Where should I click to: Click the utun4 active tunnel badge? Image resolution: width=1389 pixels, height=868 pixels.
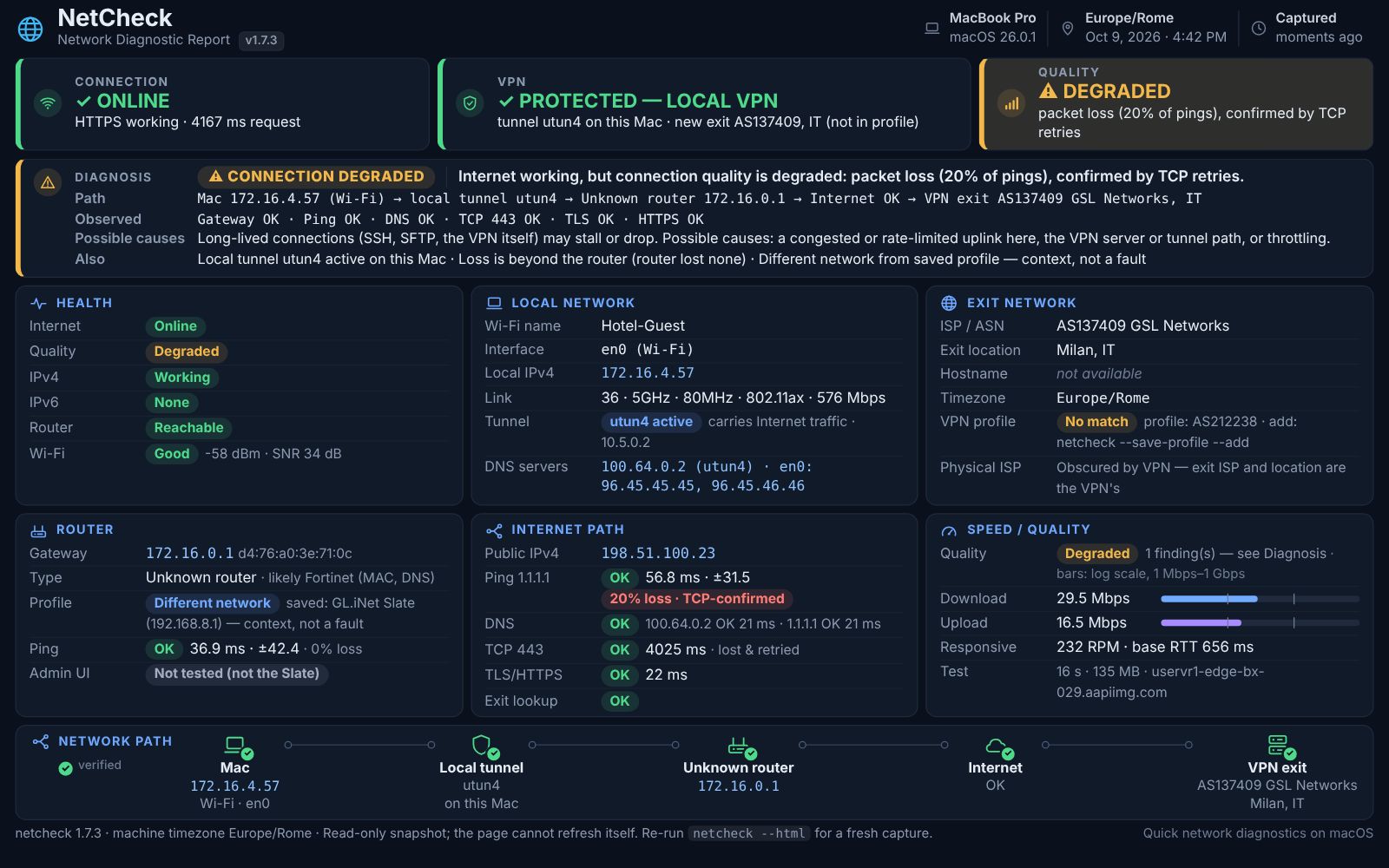coord(651,422)
